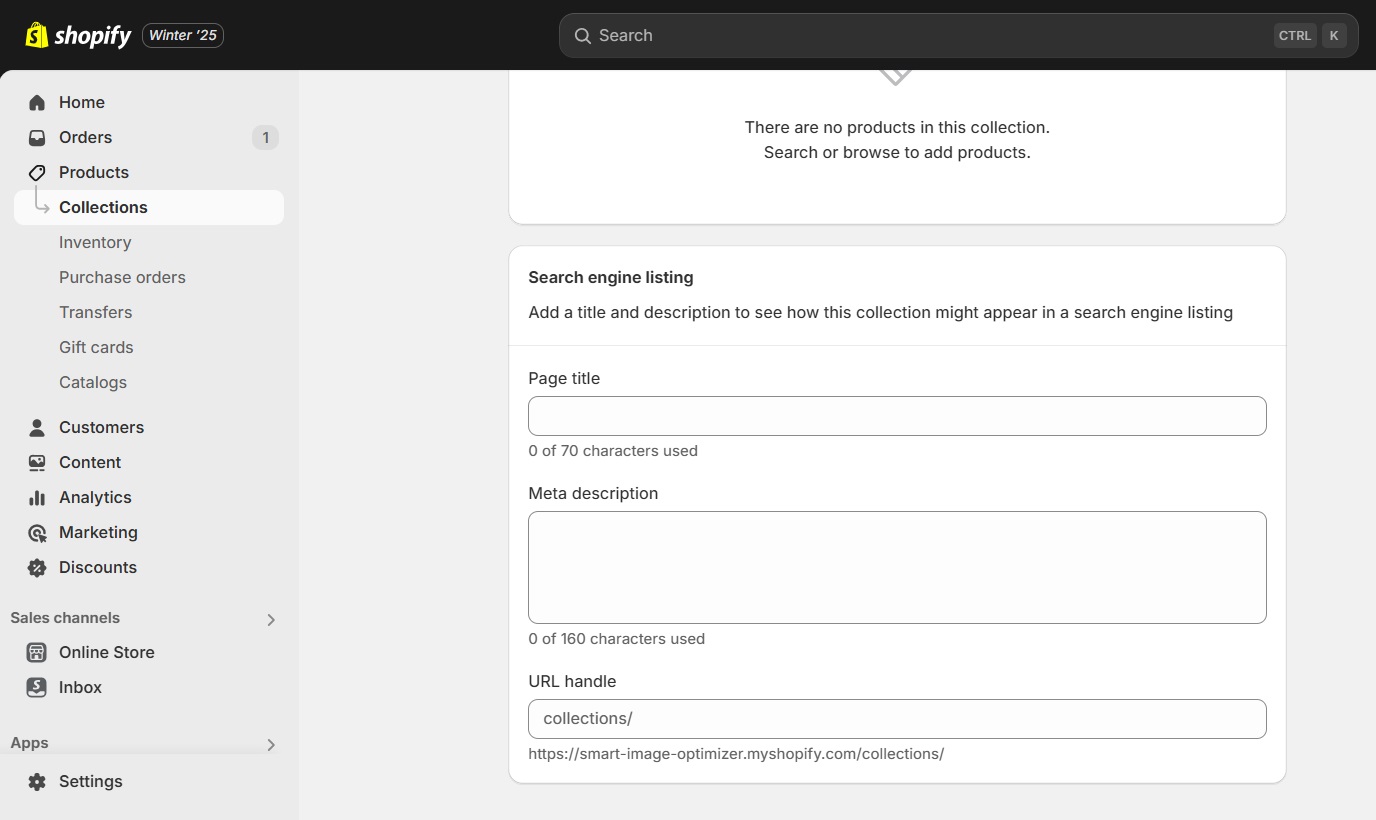
Task: Expand the Apps section
Action: point(270,744)
